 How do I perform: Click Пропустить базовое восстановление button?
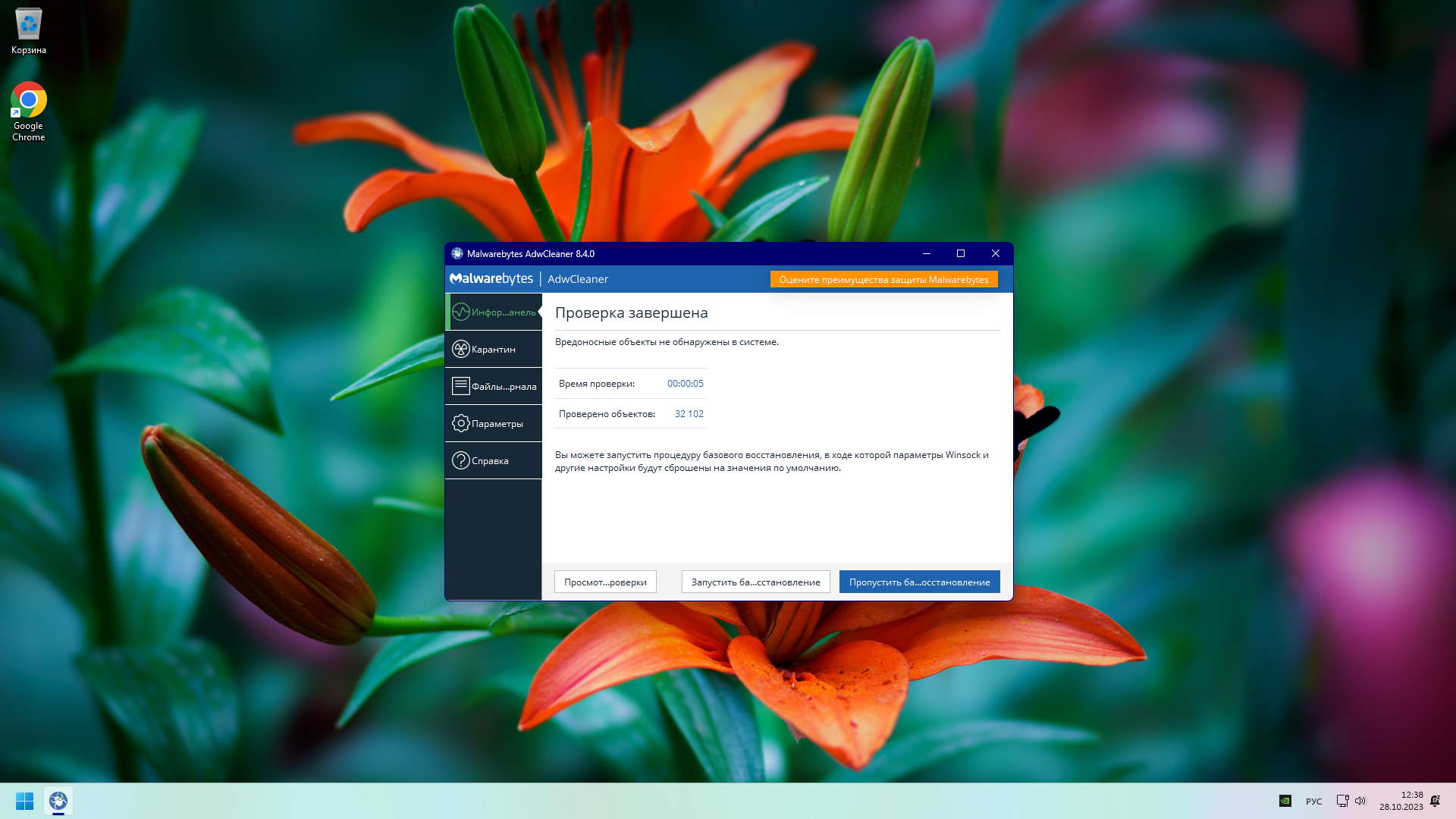pyautogui.click(x=919, y=582)
